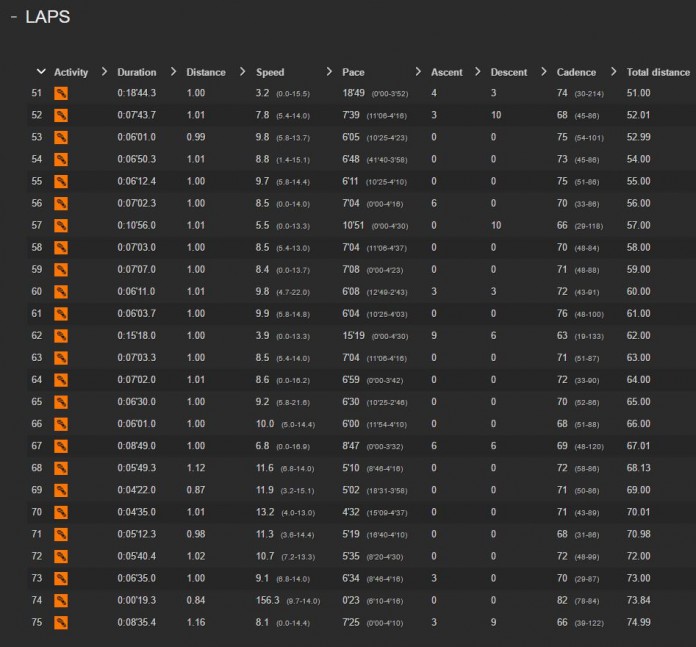Click the chevron arrow before Pace column
This screenshot has height=647, width=696.
329,71
